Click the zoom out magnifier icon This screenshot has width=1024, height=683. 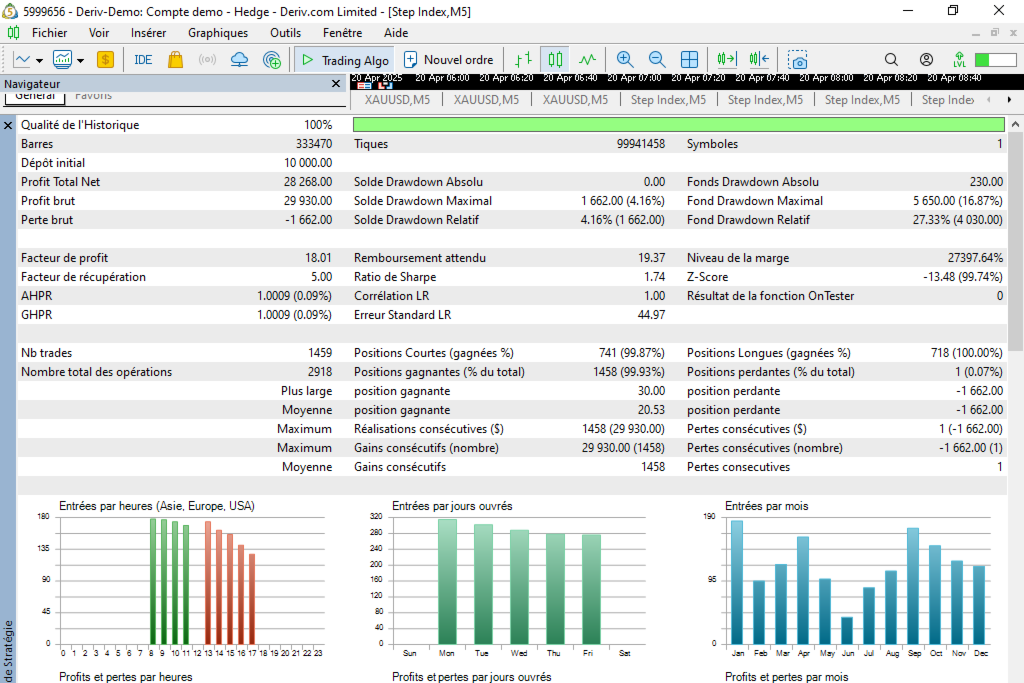[657, 60]
